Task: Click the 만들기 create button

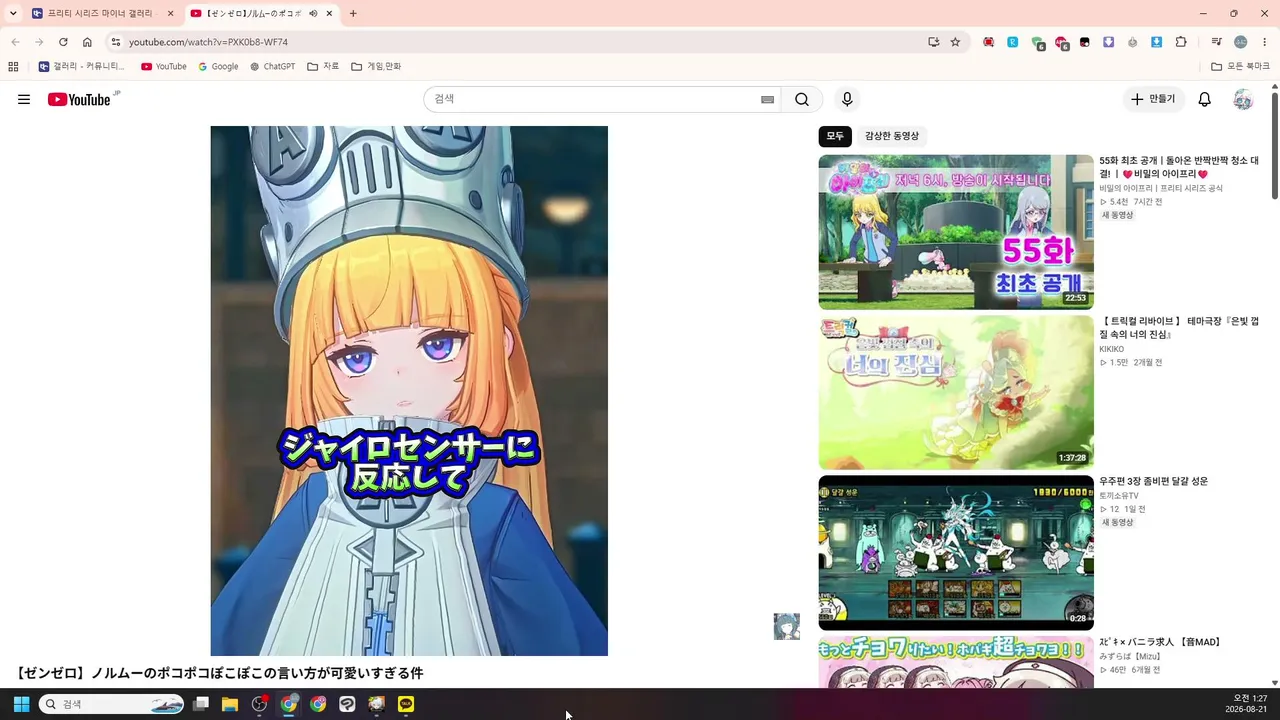Action: click(x=1153, y=99)
